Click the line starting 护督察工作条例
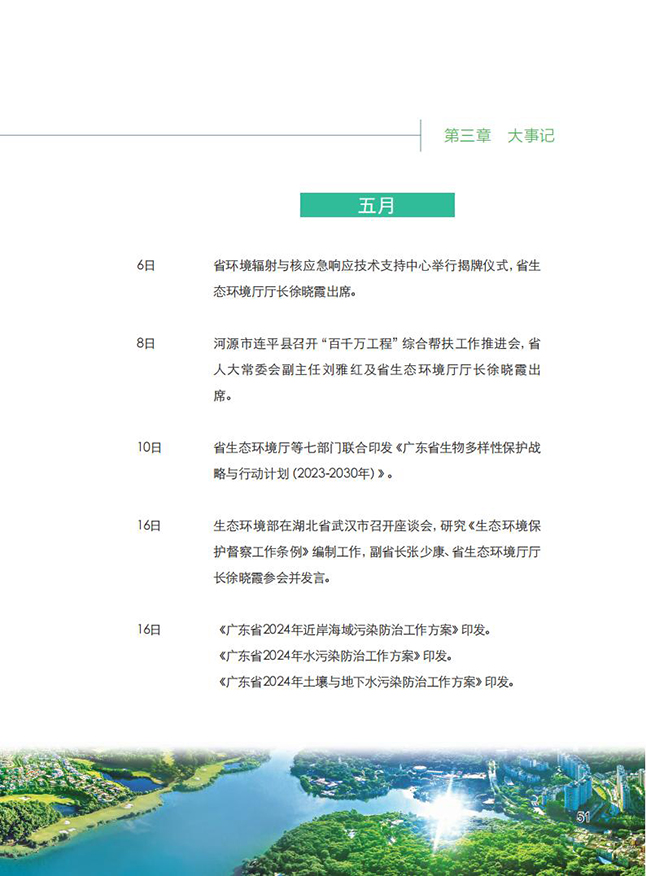 [x=377, y=551]
